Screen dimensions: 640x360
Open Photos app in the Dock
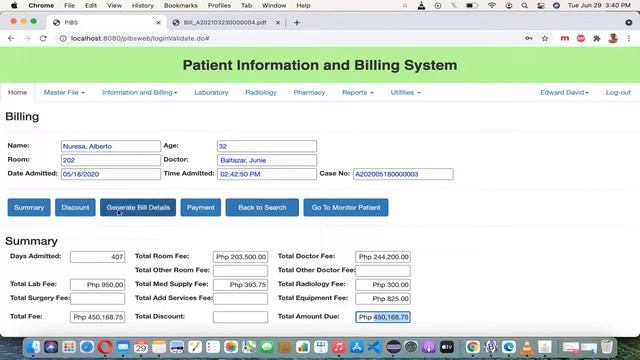(x=231, y=347)
